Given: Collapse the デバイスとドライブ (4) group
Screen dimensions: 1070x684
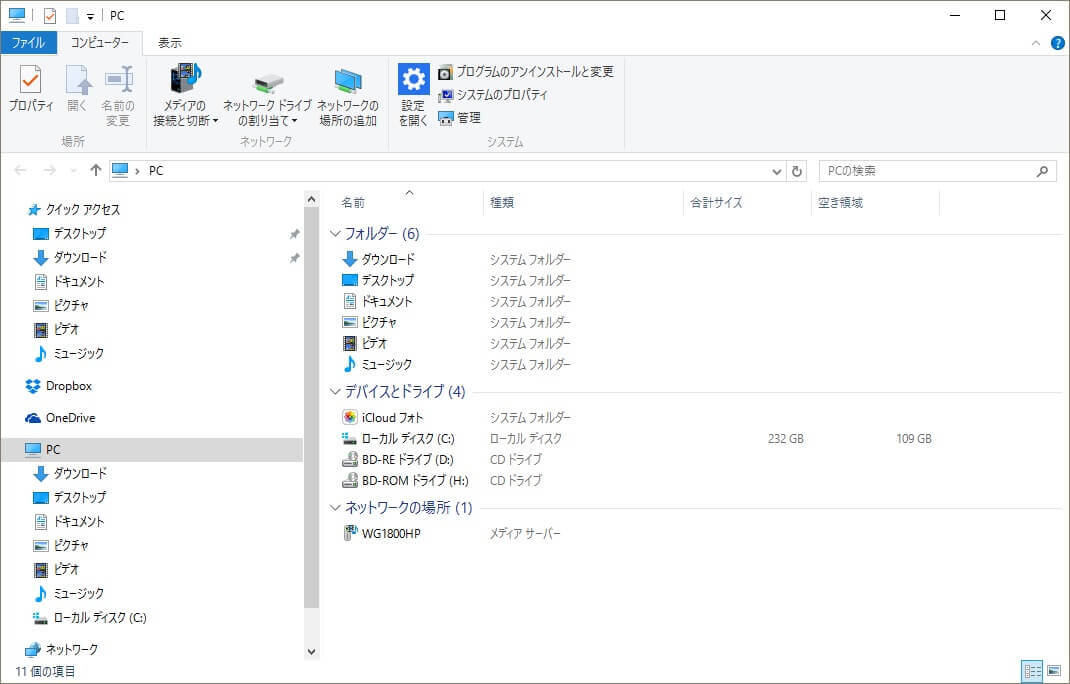Looking at the screenshot, I should pyautogui.click(x=335, y=392).
